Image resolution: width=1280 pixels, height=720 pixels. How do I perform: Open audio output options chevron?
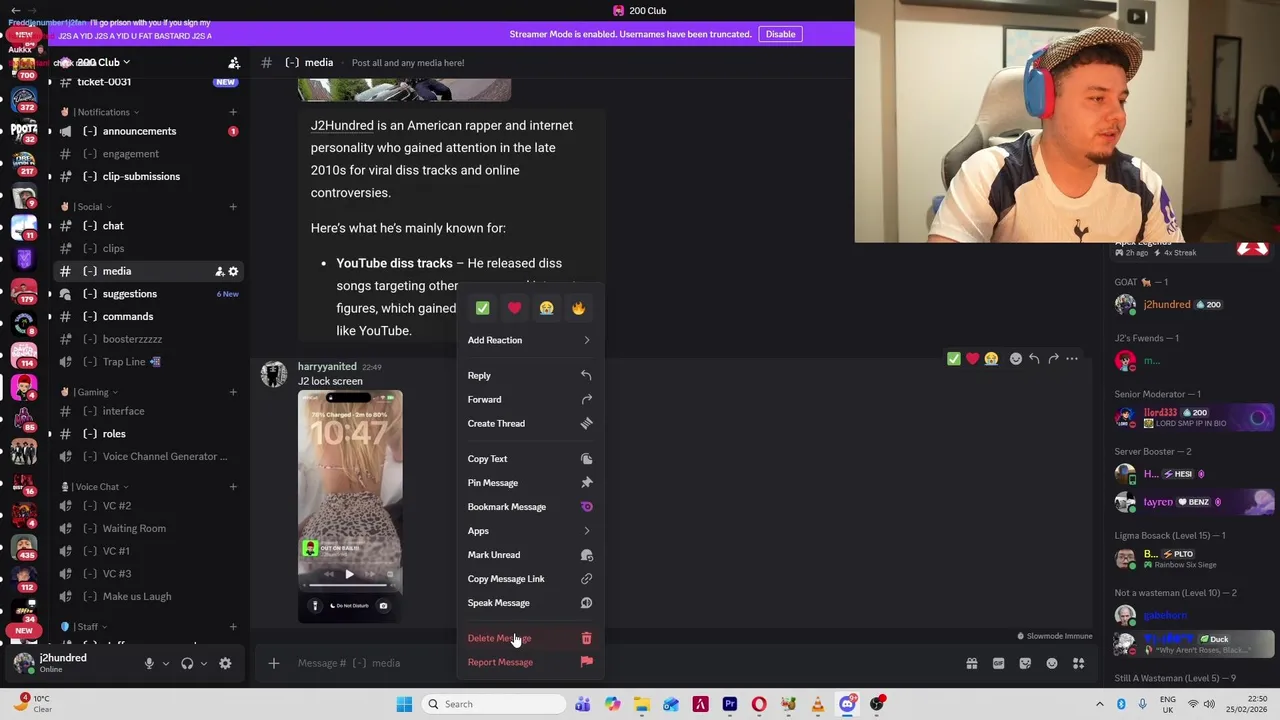coord(204,663)
